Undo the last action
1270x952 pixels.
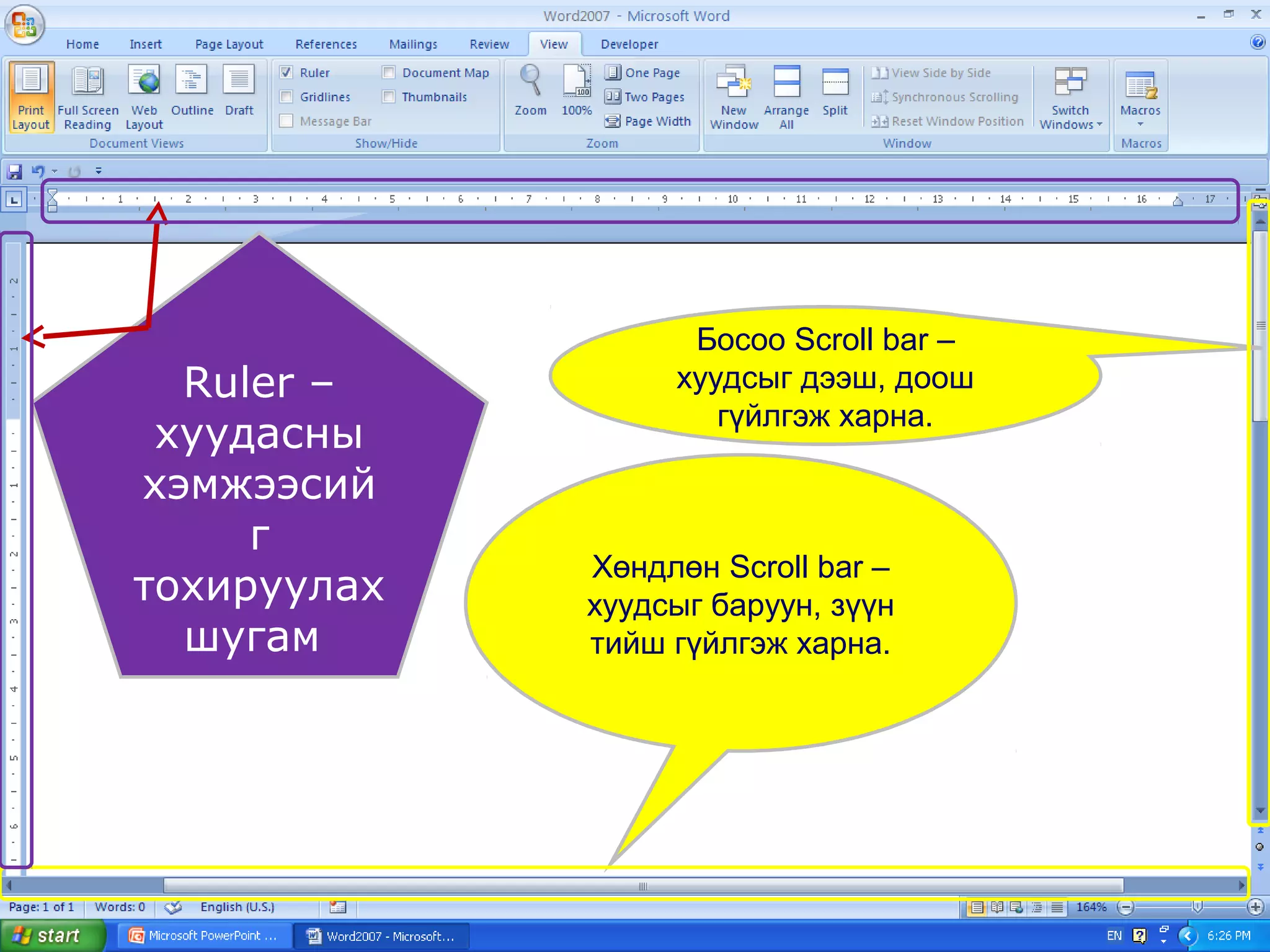[x=38, y=171]
